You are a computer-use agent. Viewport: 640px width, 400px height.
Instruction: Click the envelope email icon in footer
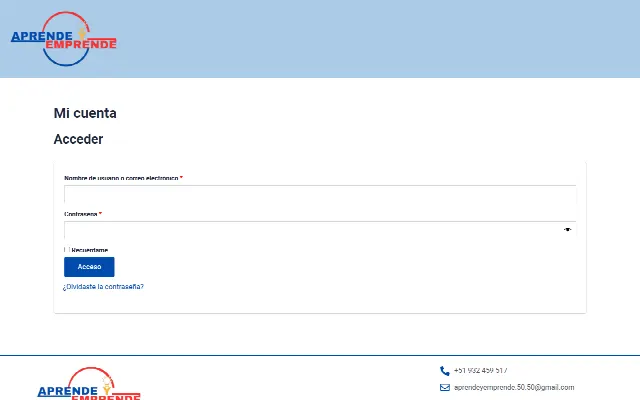pyautogui.click(x=444, y=387)
